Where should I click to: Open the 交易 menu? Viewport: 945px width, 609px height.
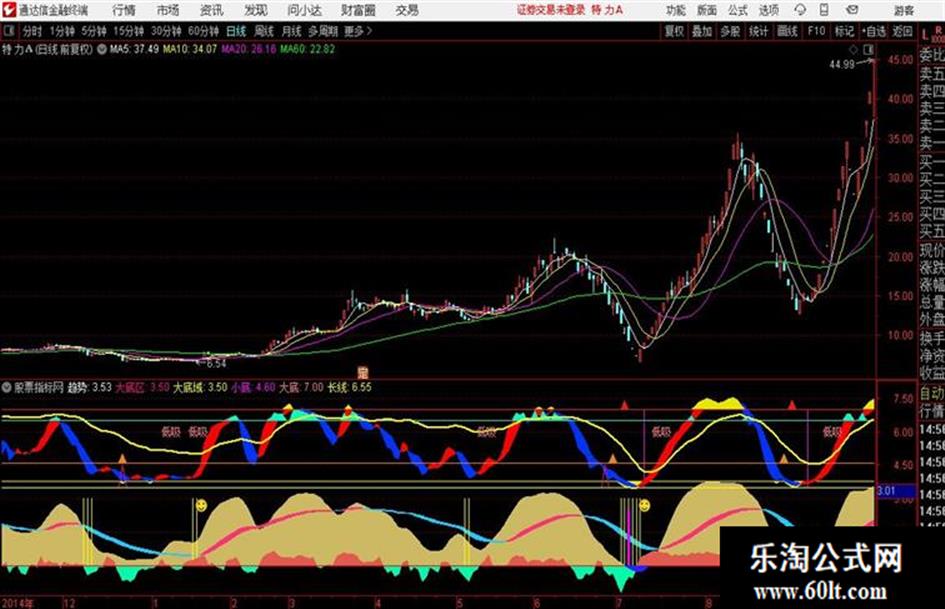pos(407,10)
